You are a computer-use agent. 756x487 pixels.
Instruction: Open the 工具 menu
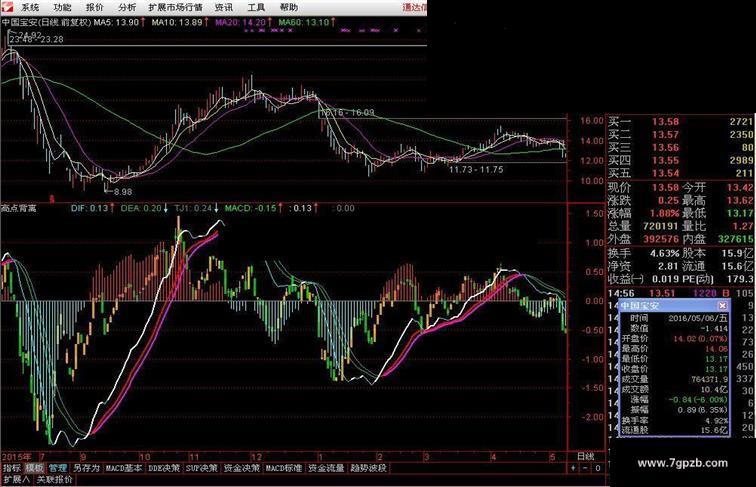(x=256, y=7)
